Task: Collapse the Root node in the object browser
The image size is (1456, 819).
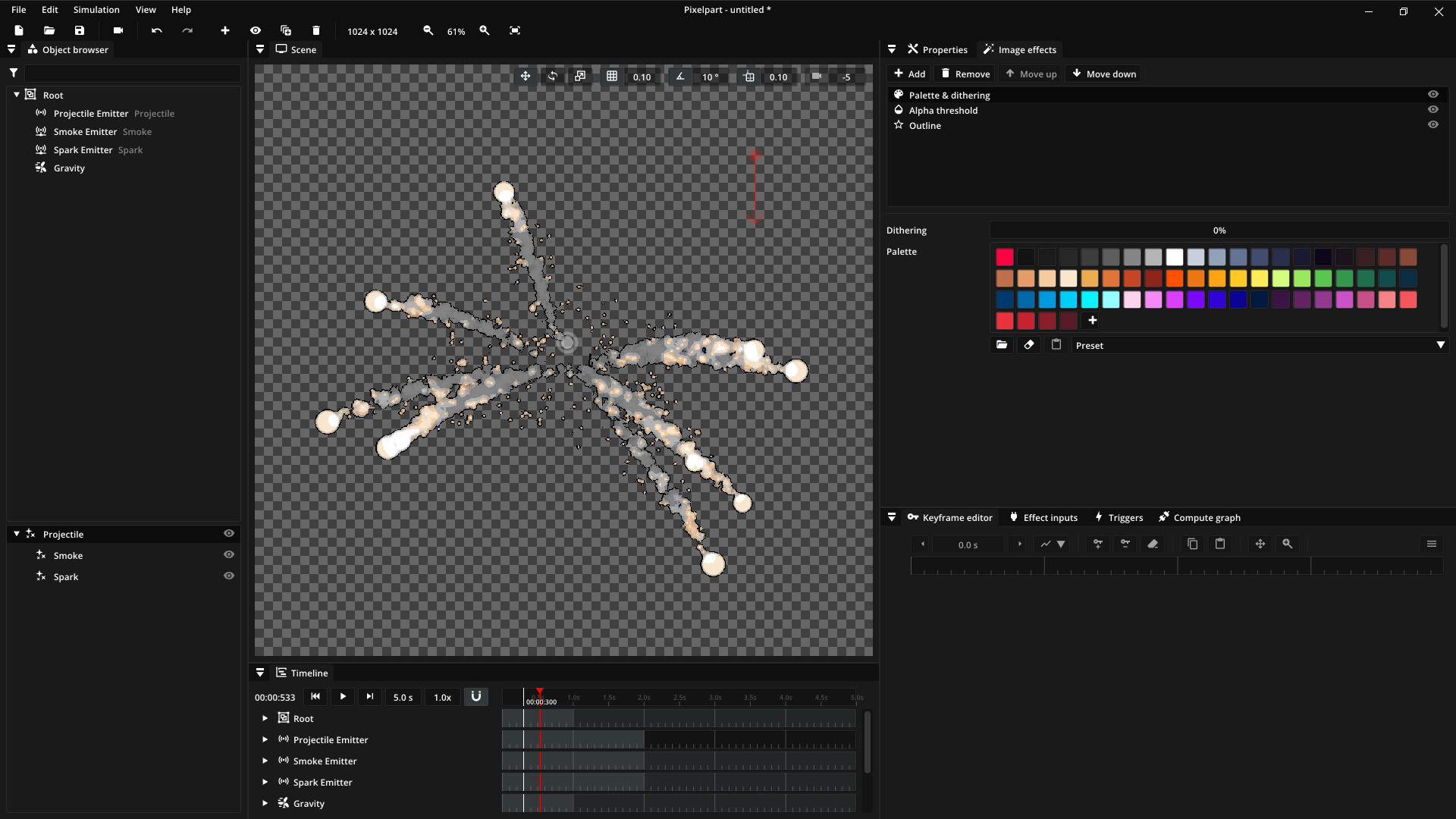Action: (x=16, y=94)
